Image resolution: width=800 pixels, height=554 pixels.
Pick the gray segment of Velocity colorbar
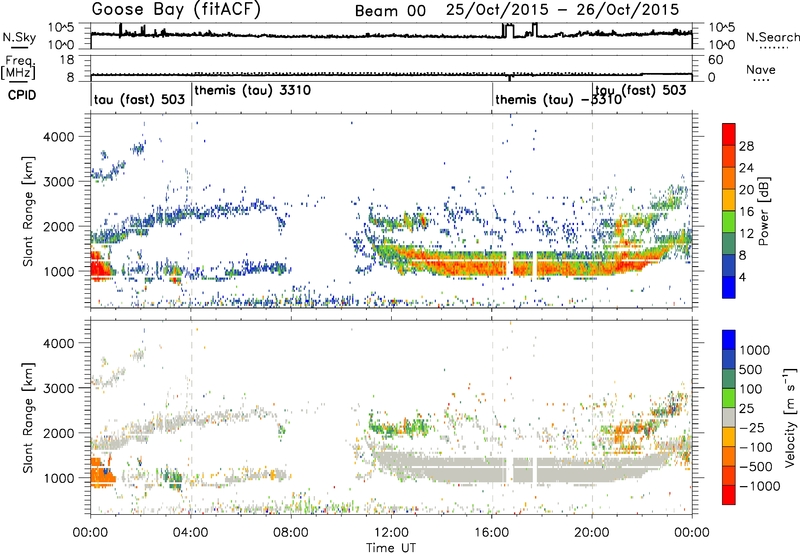pos(729,417)
